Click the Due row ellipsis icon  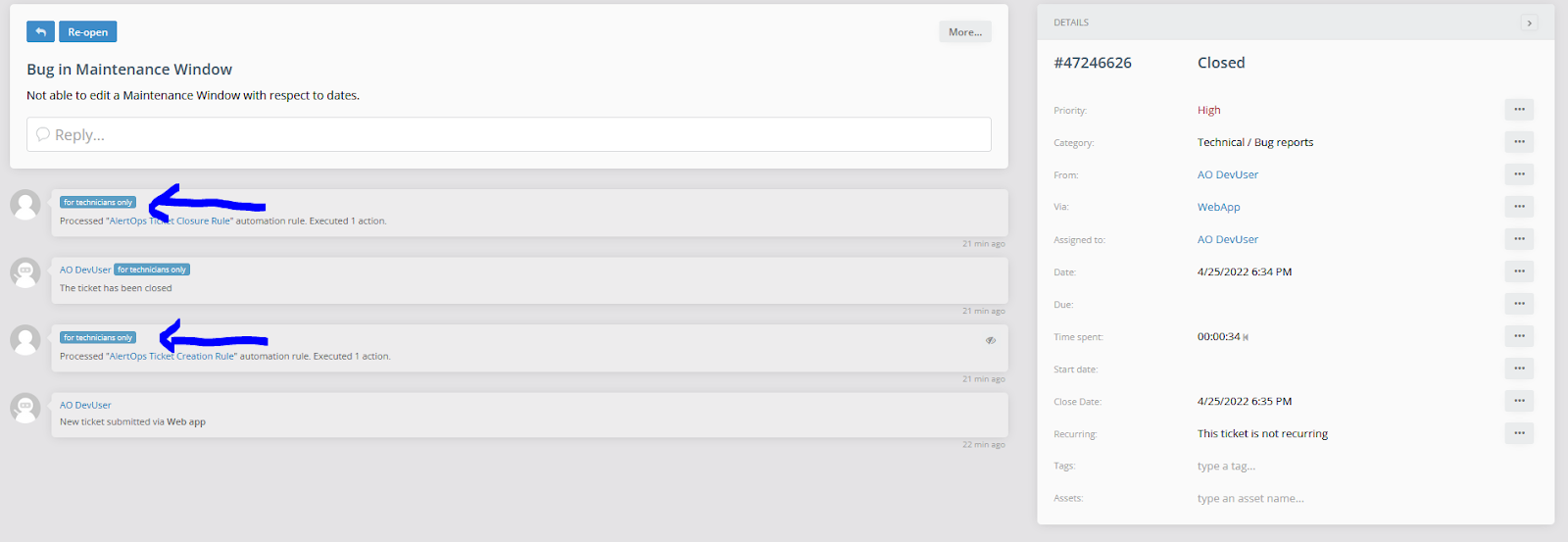pyautogui.click(x=1519, y=304)
